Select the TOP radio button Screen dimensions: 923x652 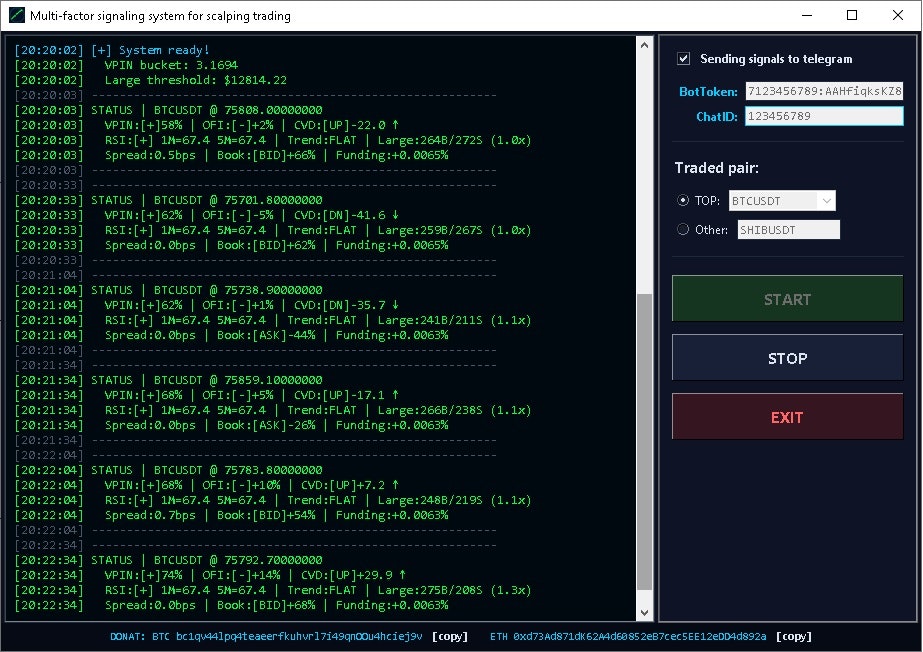683,200
